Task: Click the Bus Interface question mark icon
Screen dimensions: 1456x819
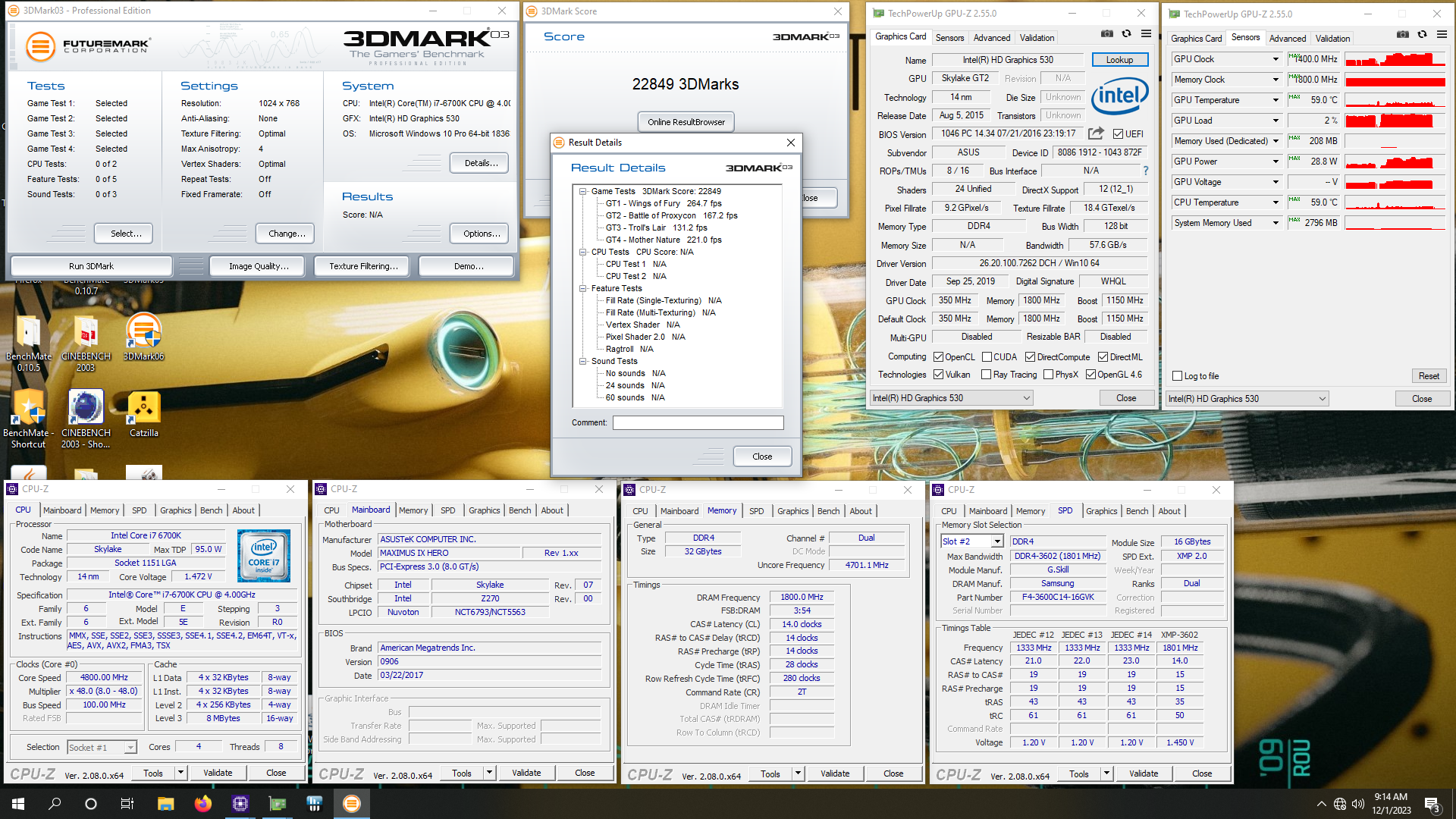Action: tap(1146, 171)
